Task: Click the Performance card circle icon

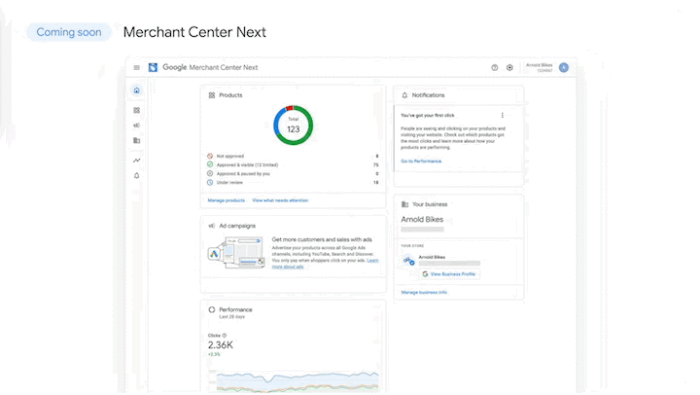Action: point(212,310)
